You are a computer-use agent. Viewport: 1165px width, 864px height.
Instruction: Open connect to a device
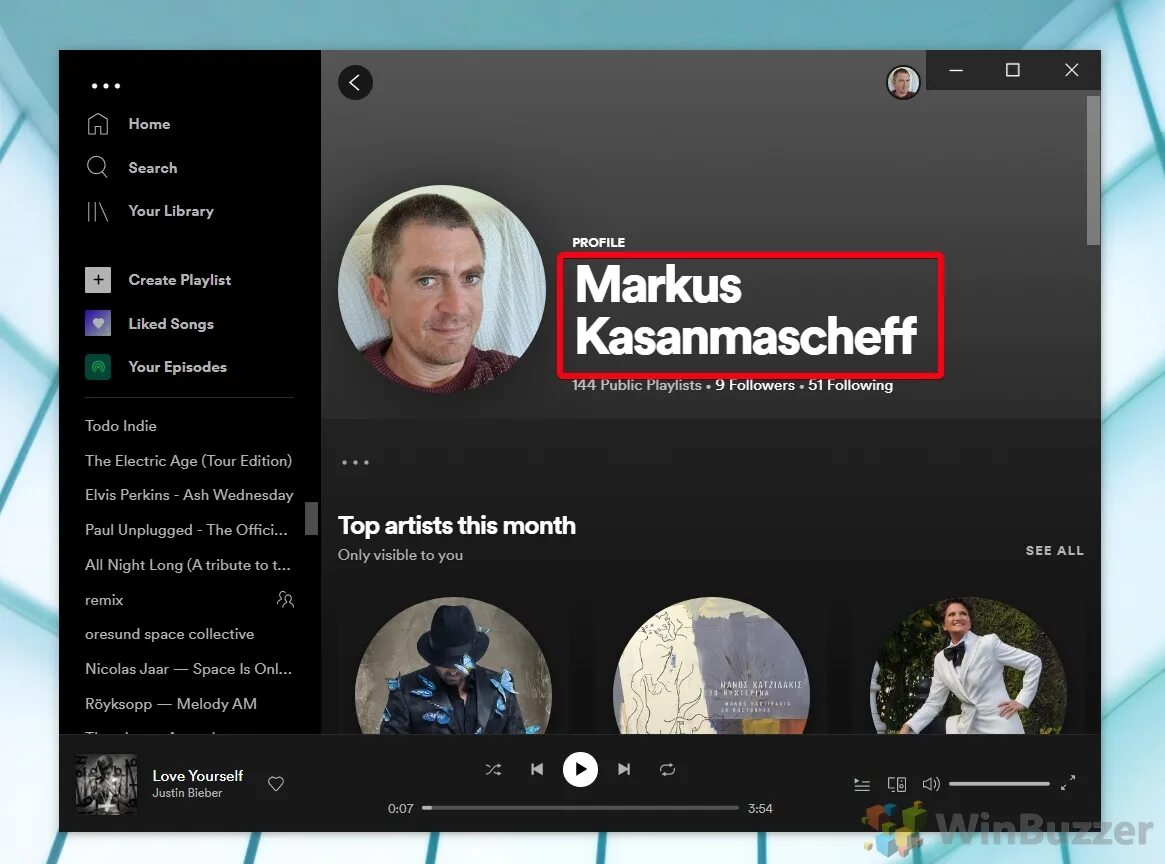(897, 785)
